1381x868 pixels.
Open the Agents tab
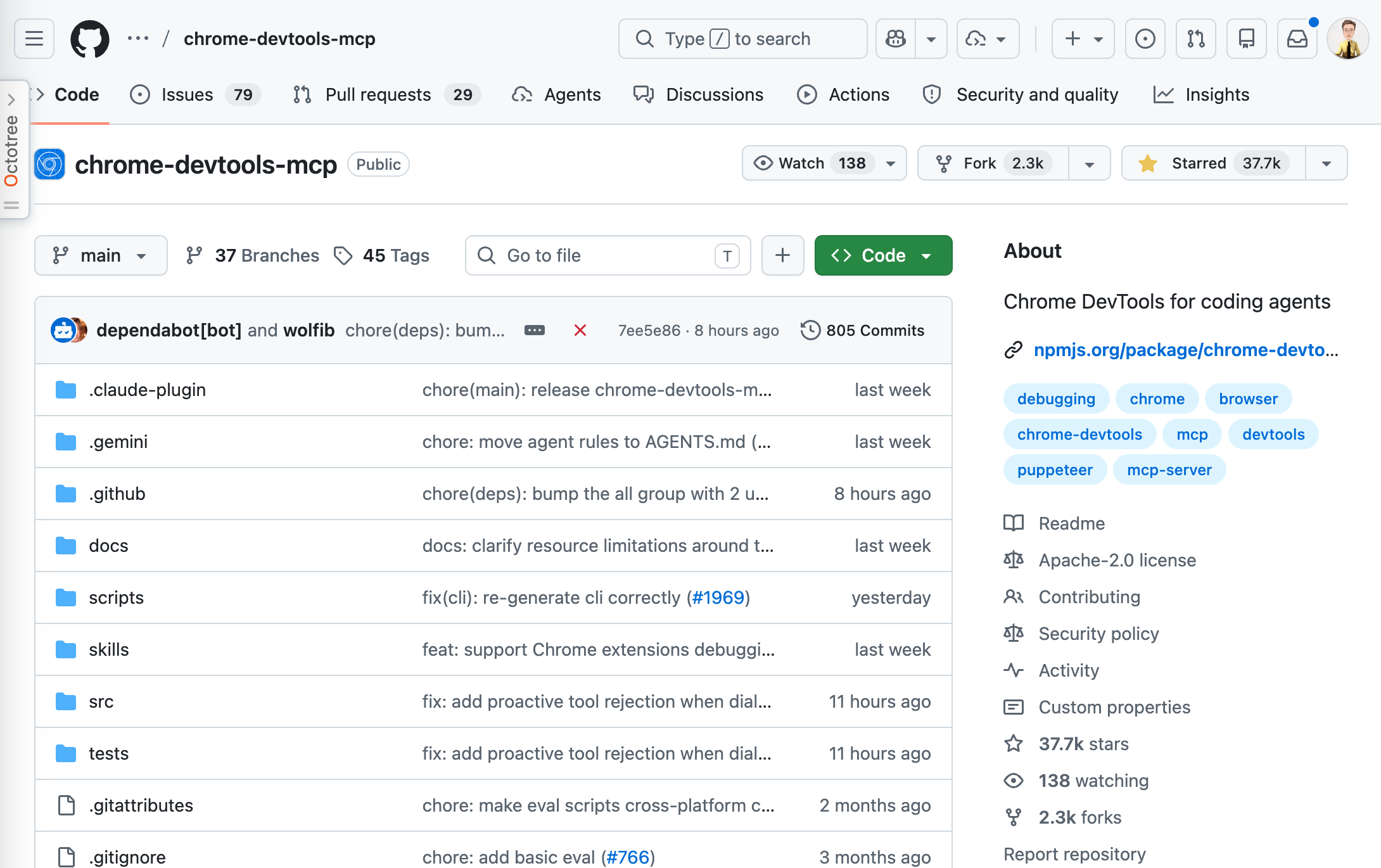tap(556, 94)
